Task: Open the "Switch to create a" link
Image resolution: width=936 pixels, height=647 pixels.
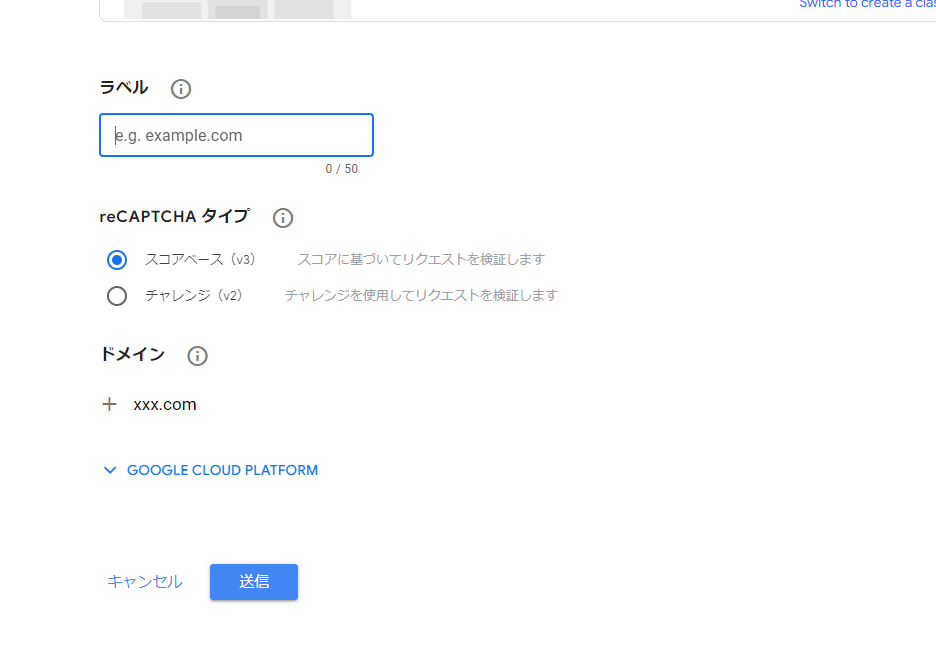Action: (866, 4)
